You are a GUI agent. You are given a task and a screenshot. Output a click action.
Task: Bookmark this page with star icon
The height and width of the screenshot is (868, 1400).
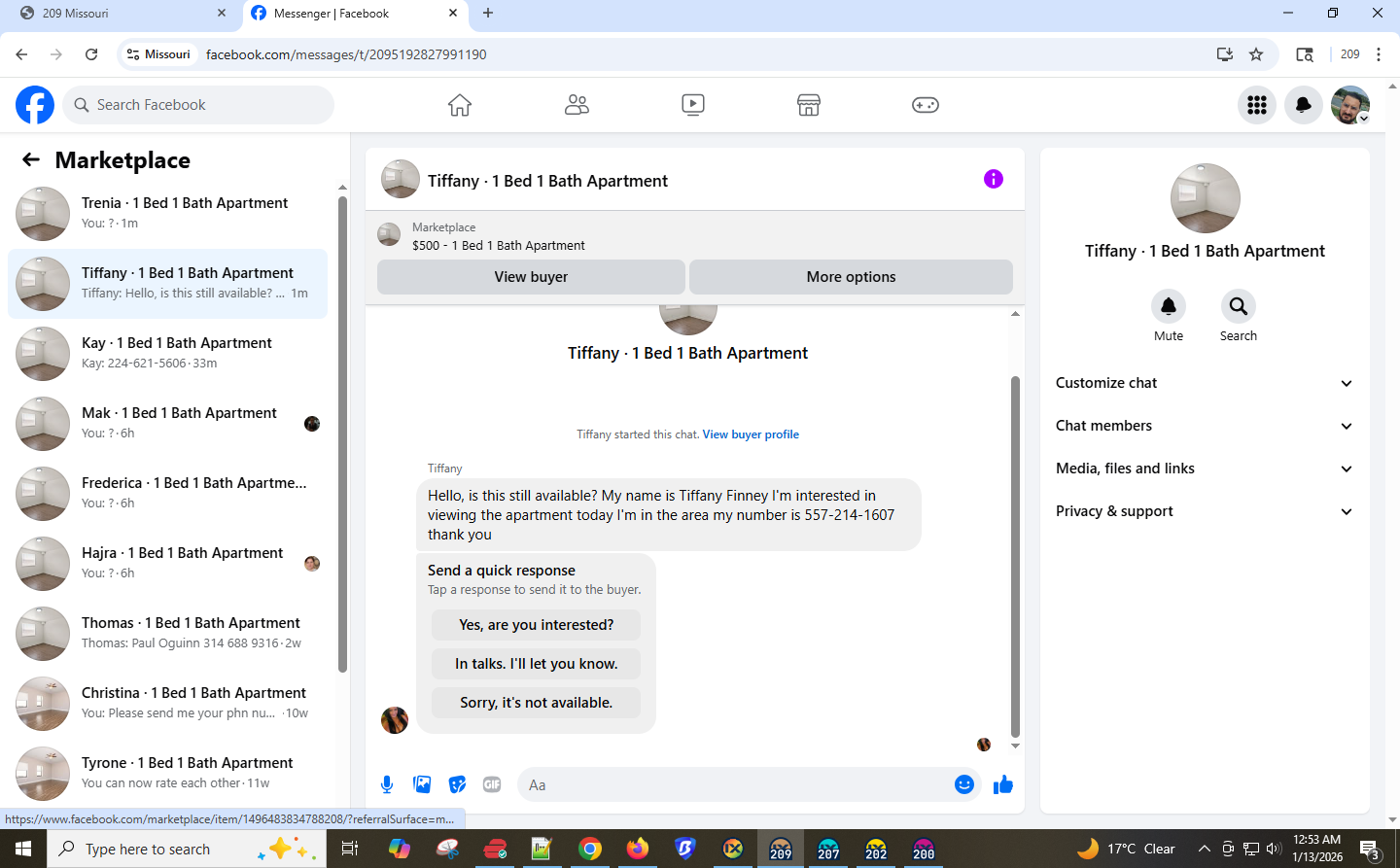pos(1256,54)
